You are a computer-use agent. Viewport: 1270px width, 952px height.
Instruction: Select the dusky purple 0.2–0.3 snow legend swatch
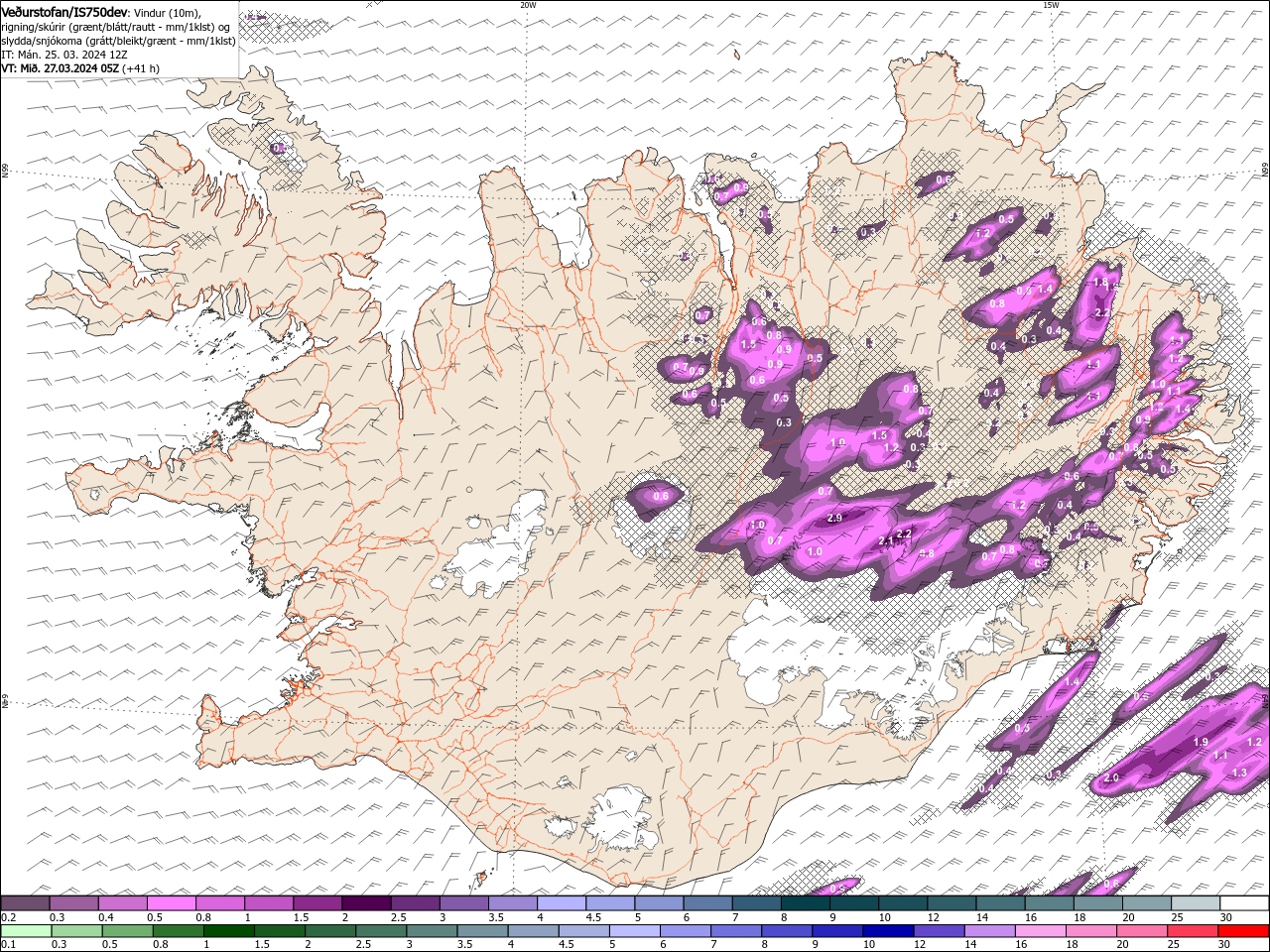[x=26, y=903]
